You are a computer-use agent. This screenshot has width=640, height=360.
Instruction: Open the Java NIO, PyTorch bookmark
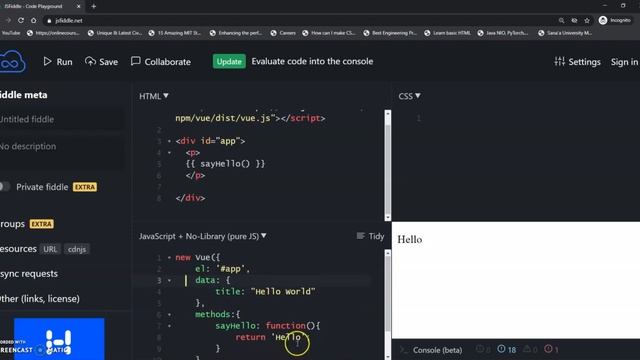click(502, 33)
